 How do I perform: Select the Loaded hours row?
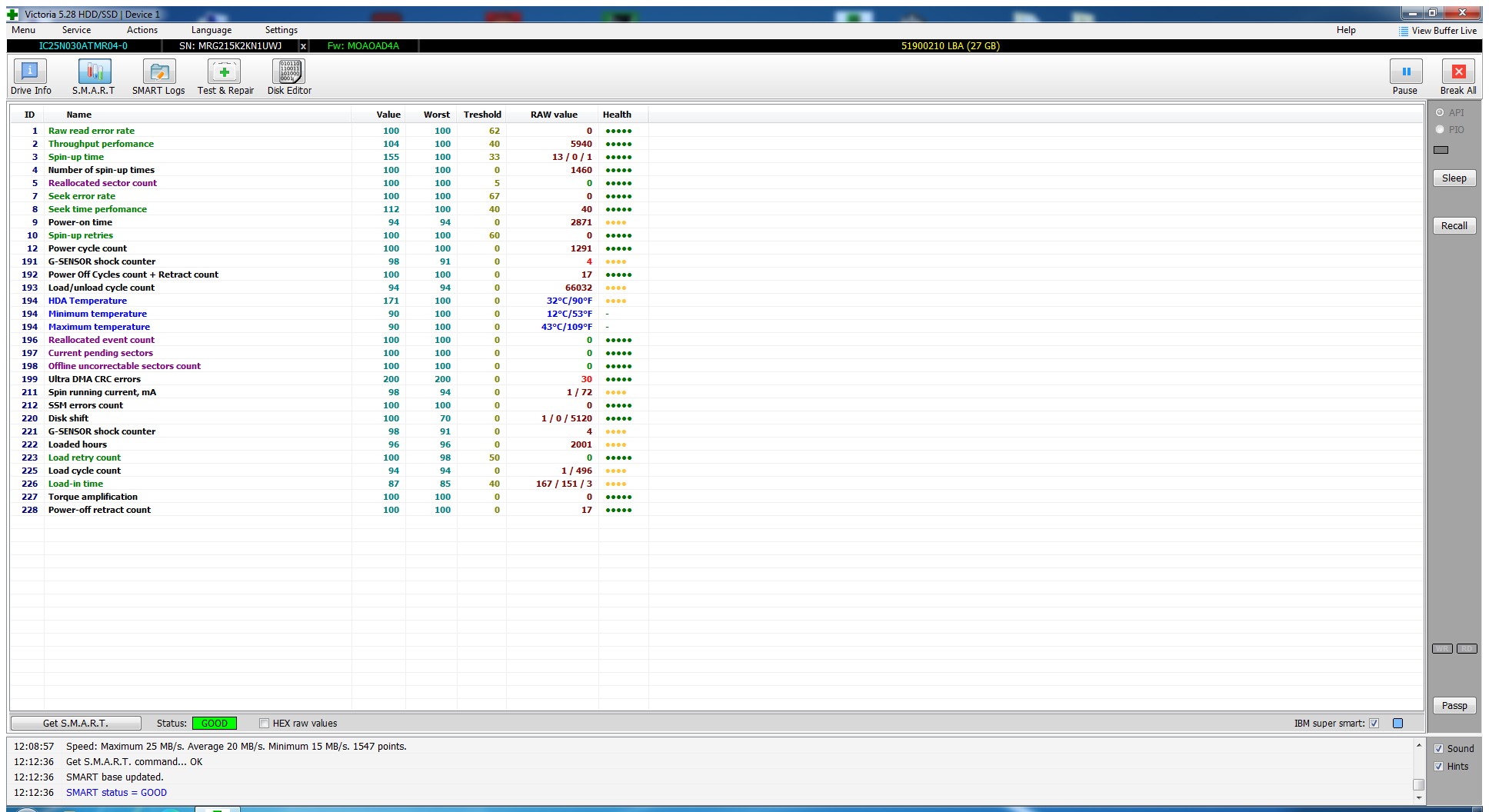(x=329, y=444)
